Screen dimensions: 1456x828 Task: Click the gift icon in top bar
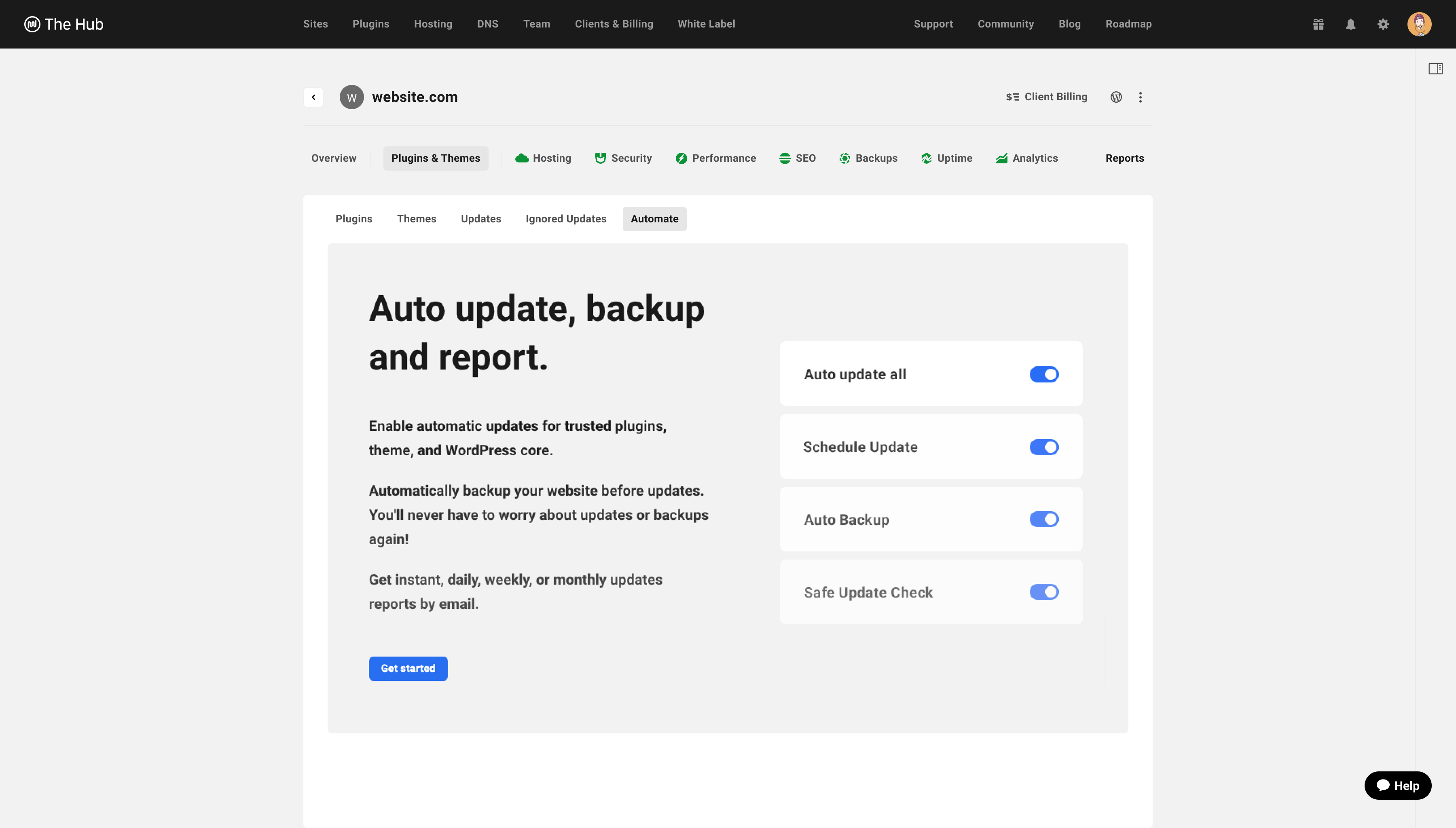(1318, 24)
